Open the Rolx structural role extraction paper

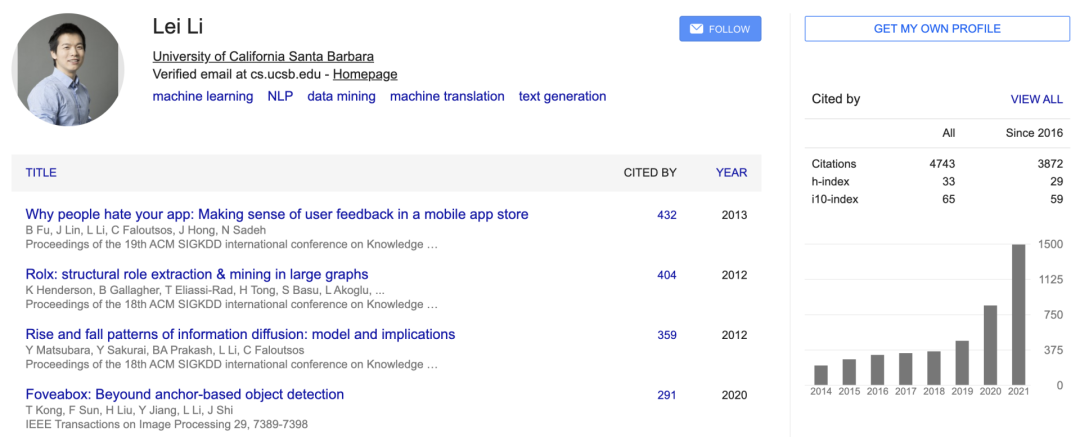197,274
